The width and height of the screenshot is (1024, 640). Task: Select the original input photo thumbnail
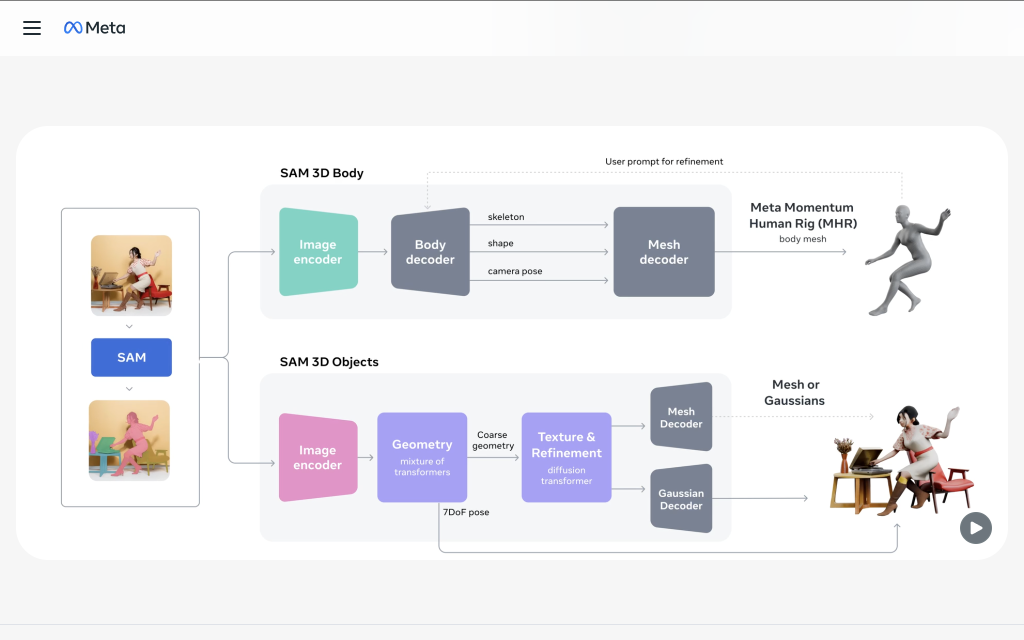coord(131,275)
